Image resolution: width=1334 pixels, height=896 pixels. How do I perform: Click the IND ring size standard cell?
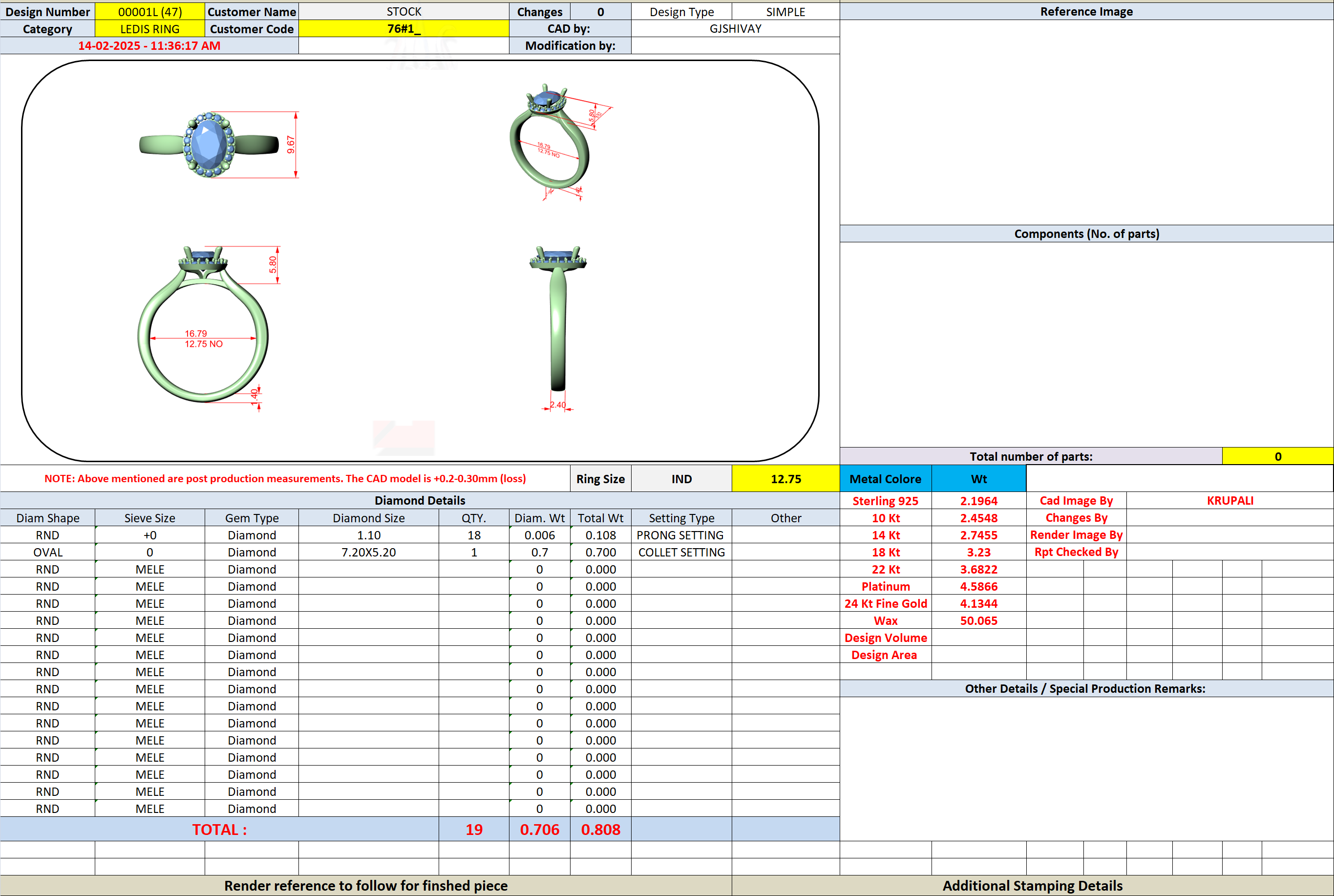681,479
